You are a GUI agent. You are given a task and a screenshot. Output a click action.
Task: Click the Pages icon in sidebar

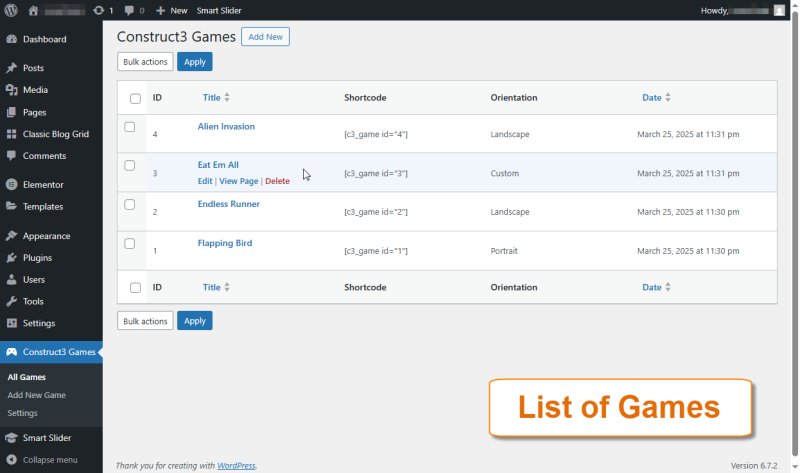[x=12, y=112]
